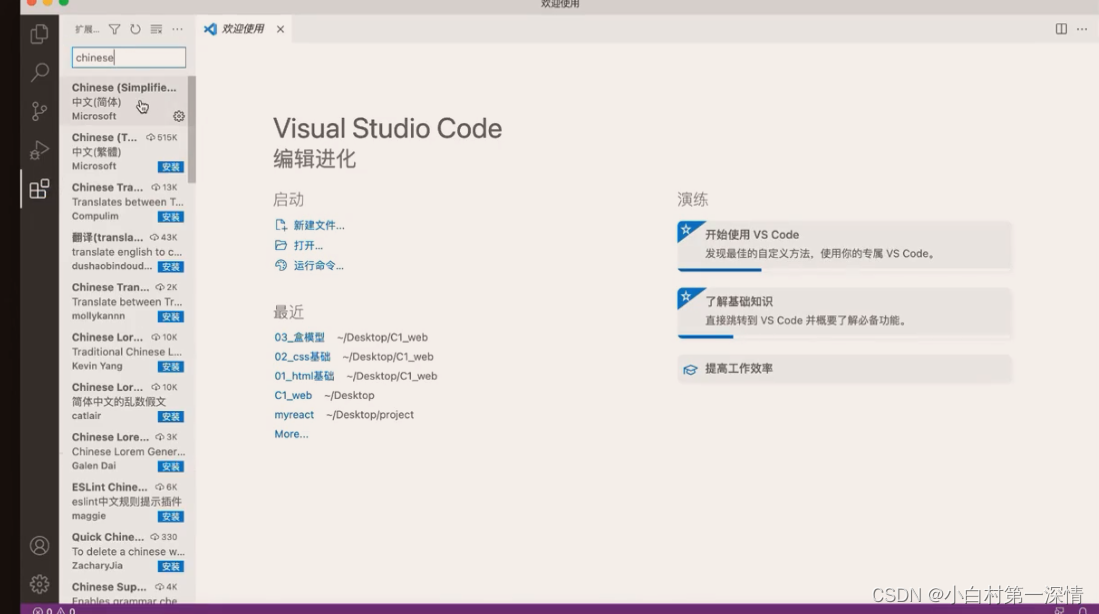The height and width of the screenshot is (614, 1099).
Task: Click 运行命令... link
Action: (x=319, y=266)
